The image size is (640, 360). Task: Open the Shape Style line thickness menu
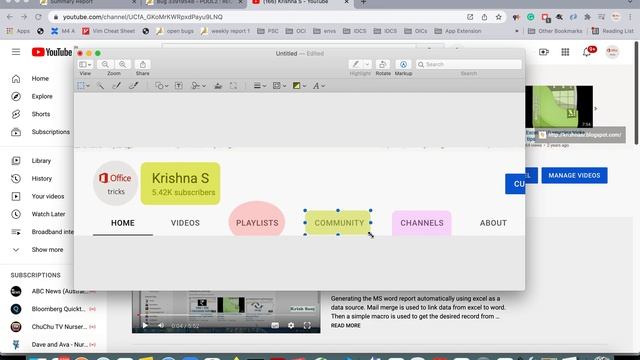260,86
